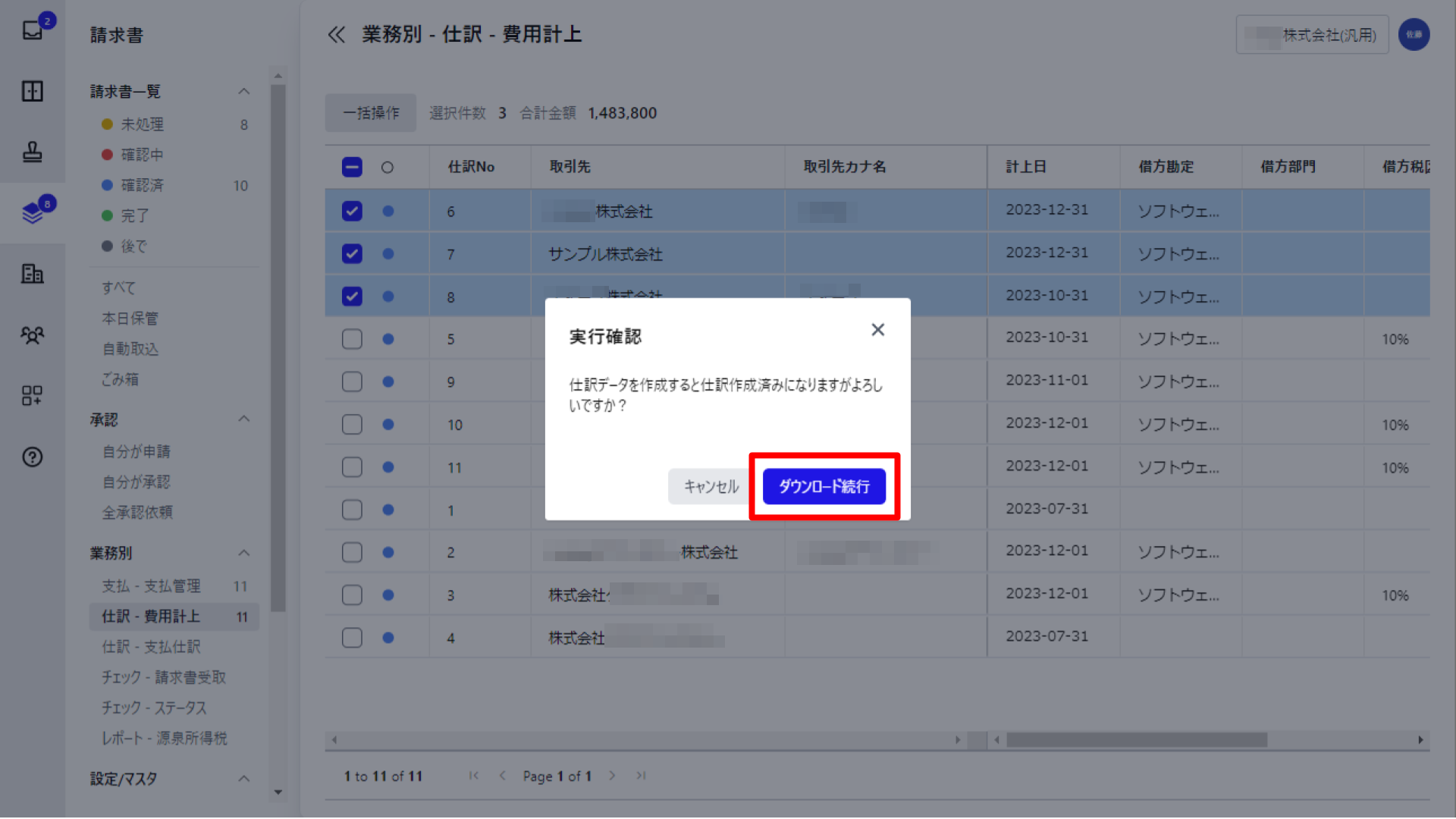Click the status dot in row 6

click(x=388, y=212)
